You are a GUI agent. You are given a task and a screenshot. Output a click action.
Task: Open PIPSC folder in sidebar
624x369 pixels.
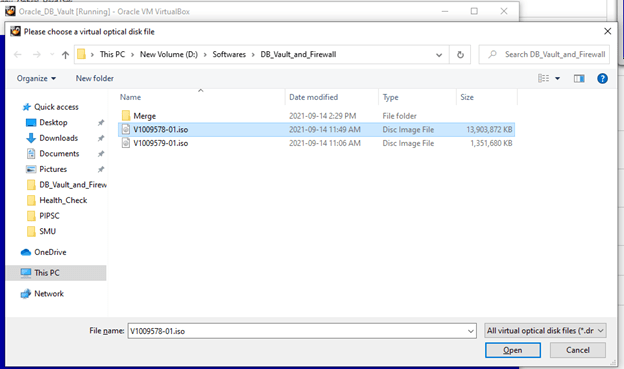coord(49,215)
